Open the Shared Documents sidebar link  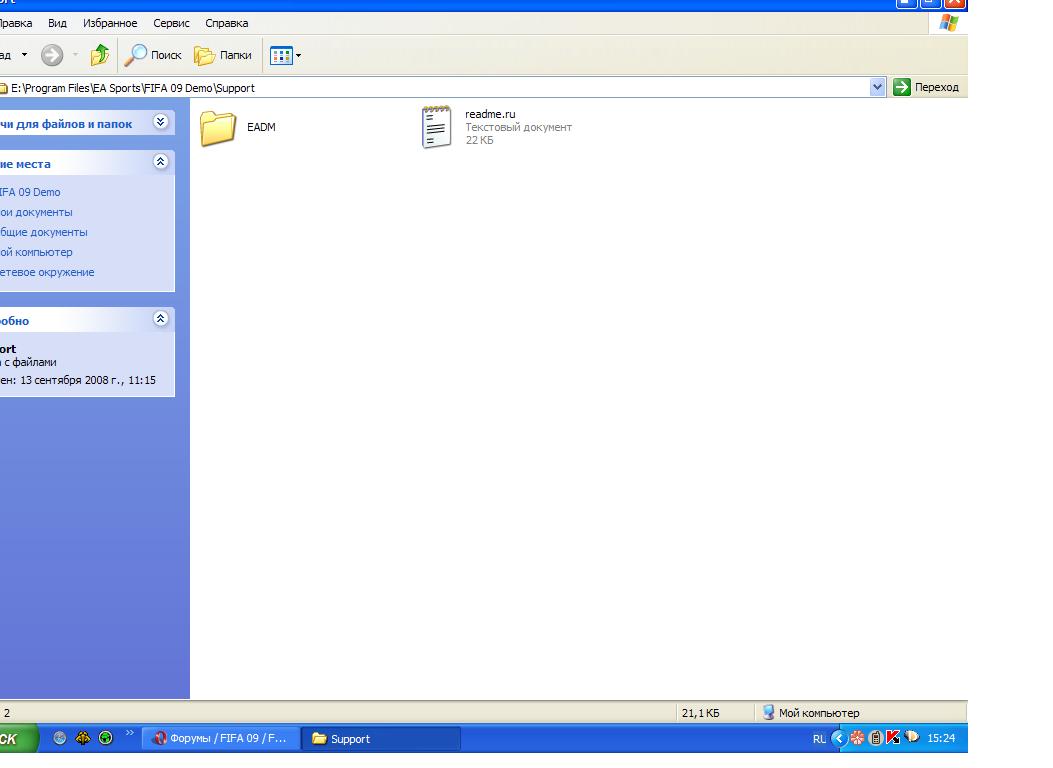pos(44,232)
